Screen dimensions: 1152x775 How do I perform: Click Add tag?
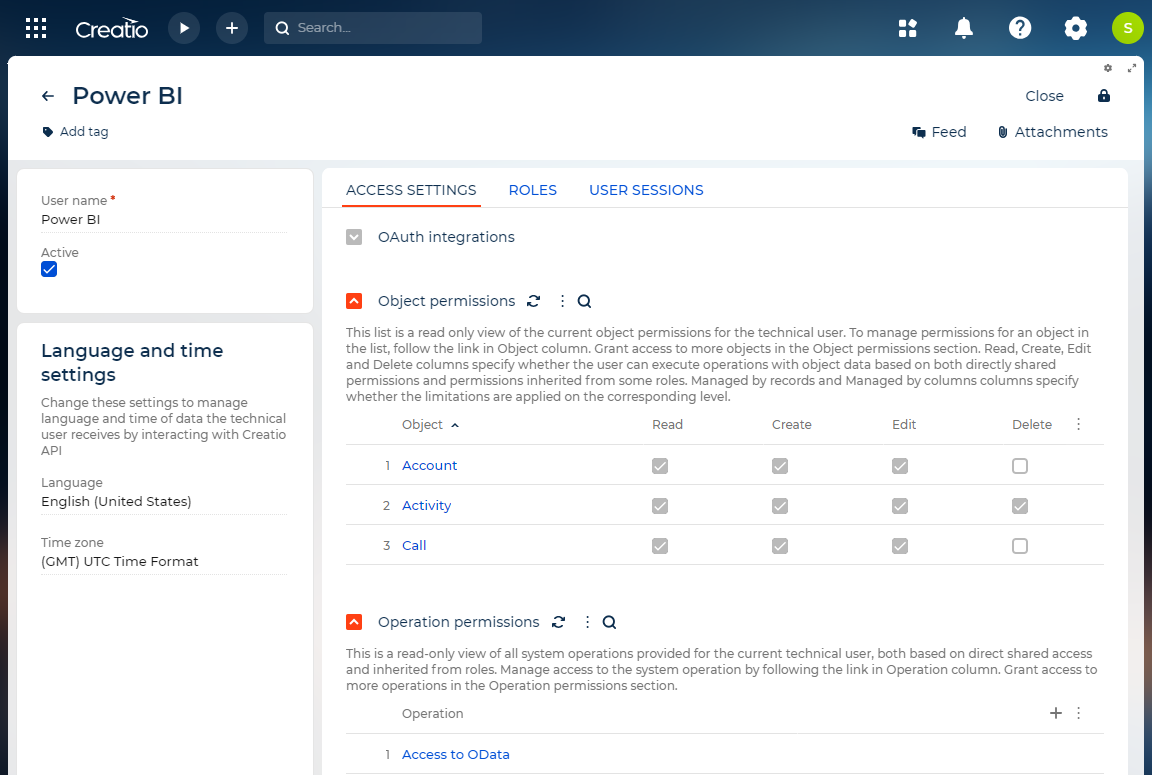click(76, 131)
